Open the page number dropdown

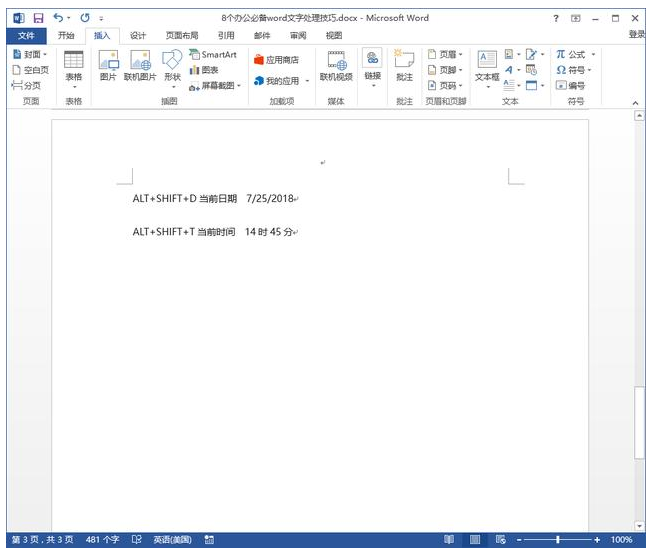click(x=445, y=86)
